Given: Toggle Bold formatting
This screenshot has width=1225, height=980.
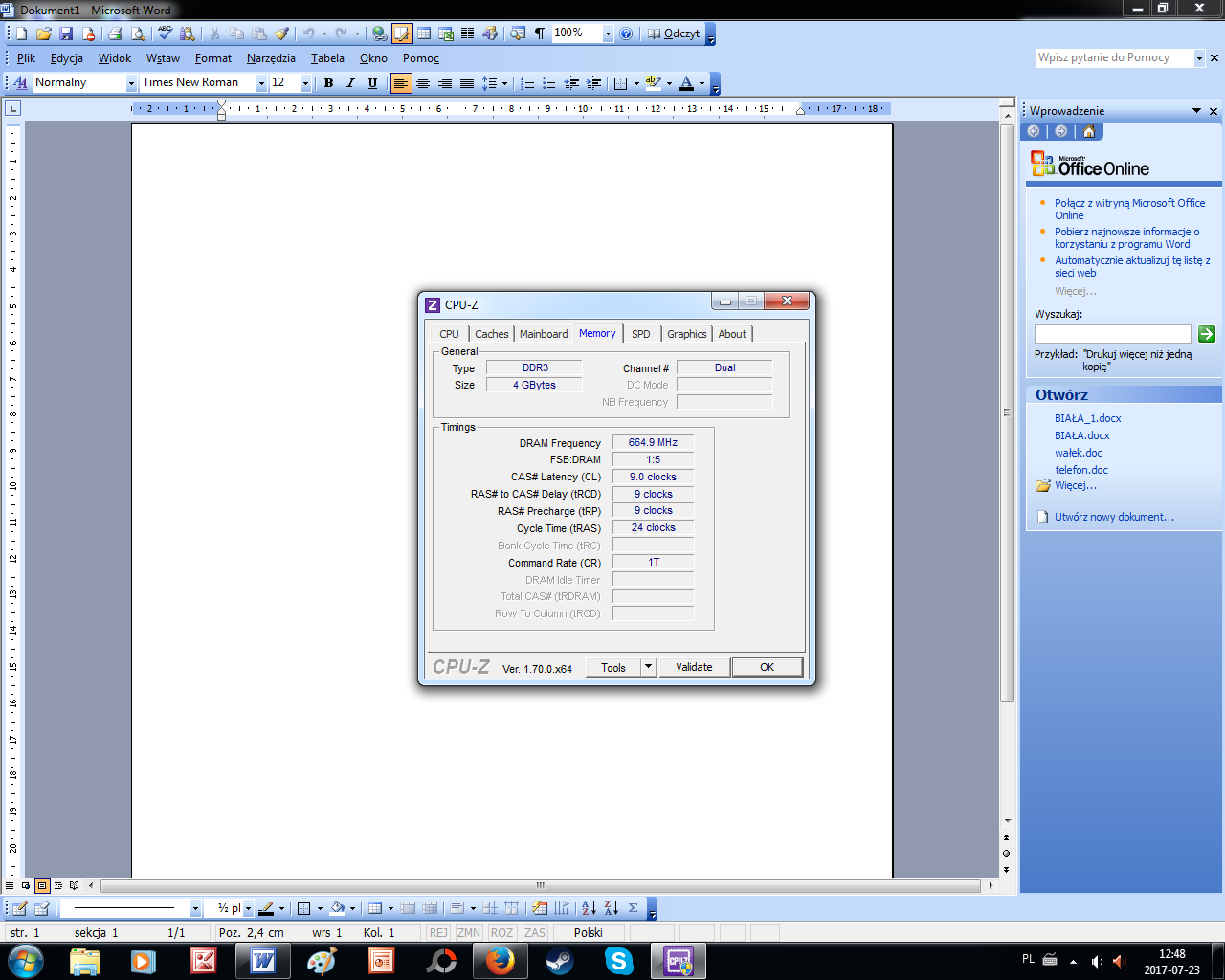Looking at the screenshot, I should [328, 83].
